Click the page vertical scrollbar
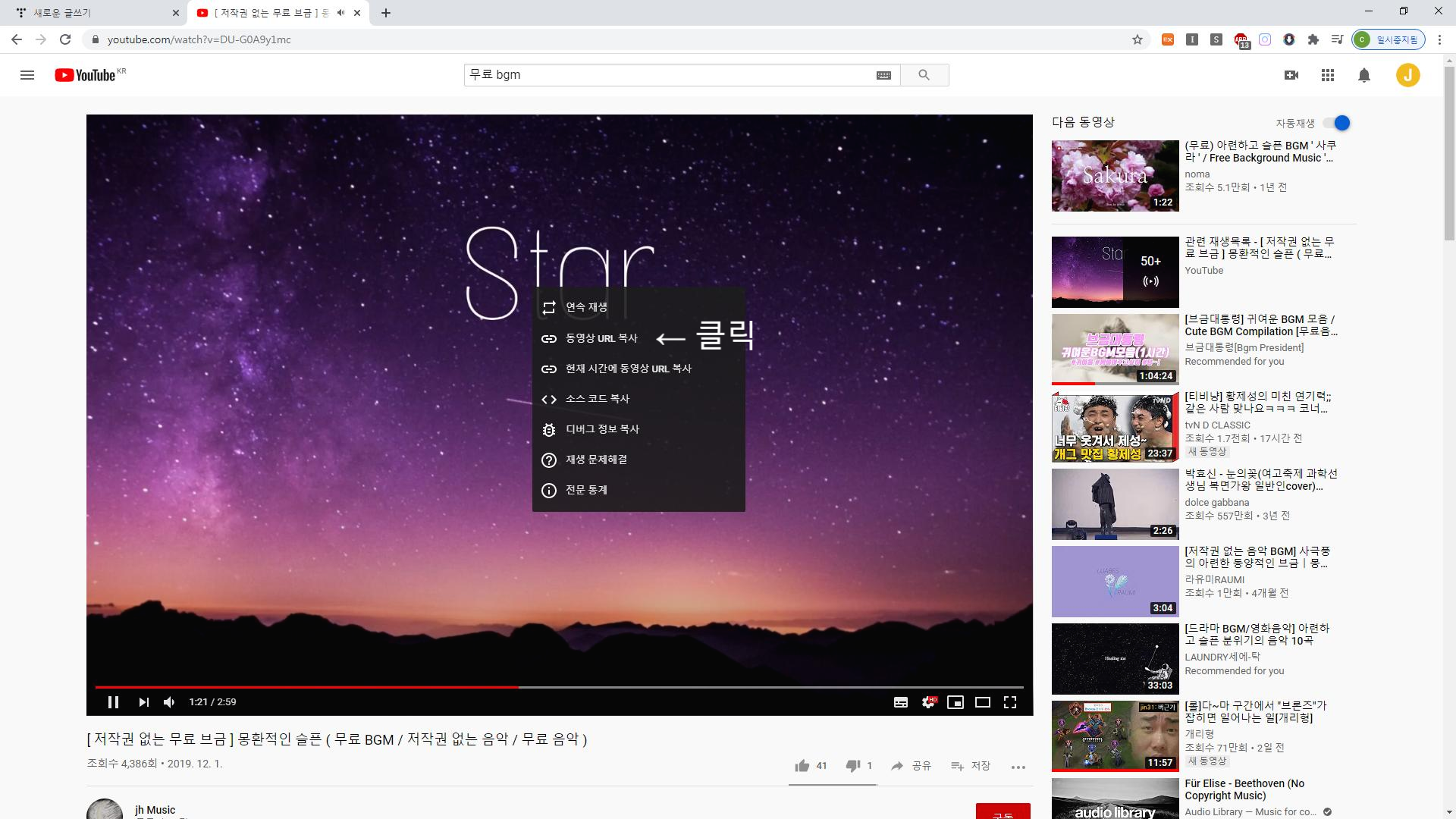 click(x=1449, y=152)
